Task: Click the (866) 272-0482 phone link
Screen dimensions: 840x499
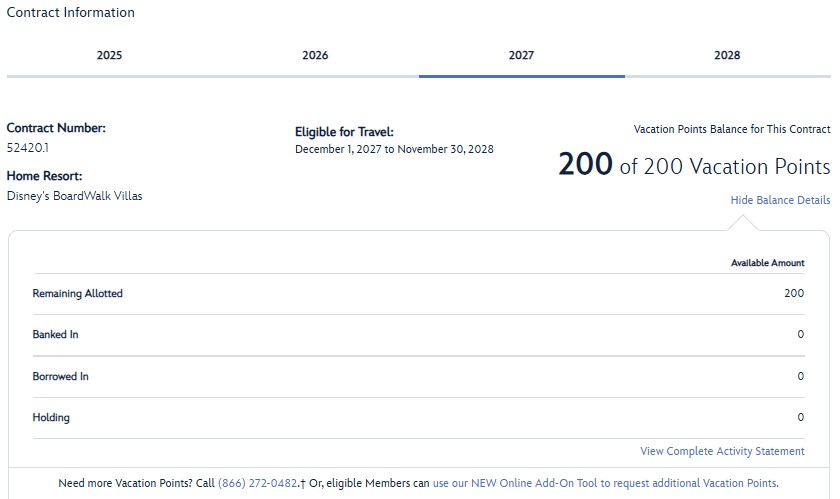Action: pos(258,483)
